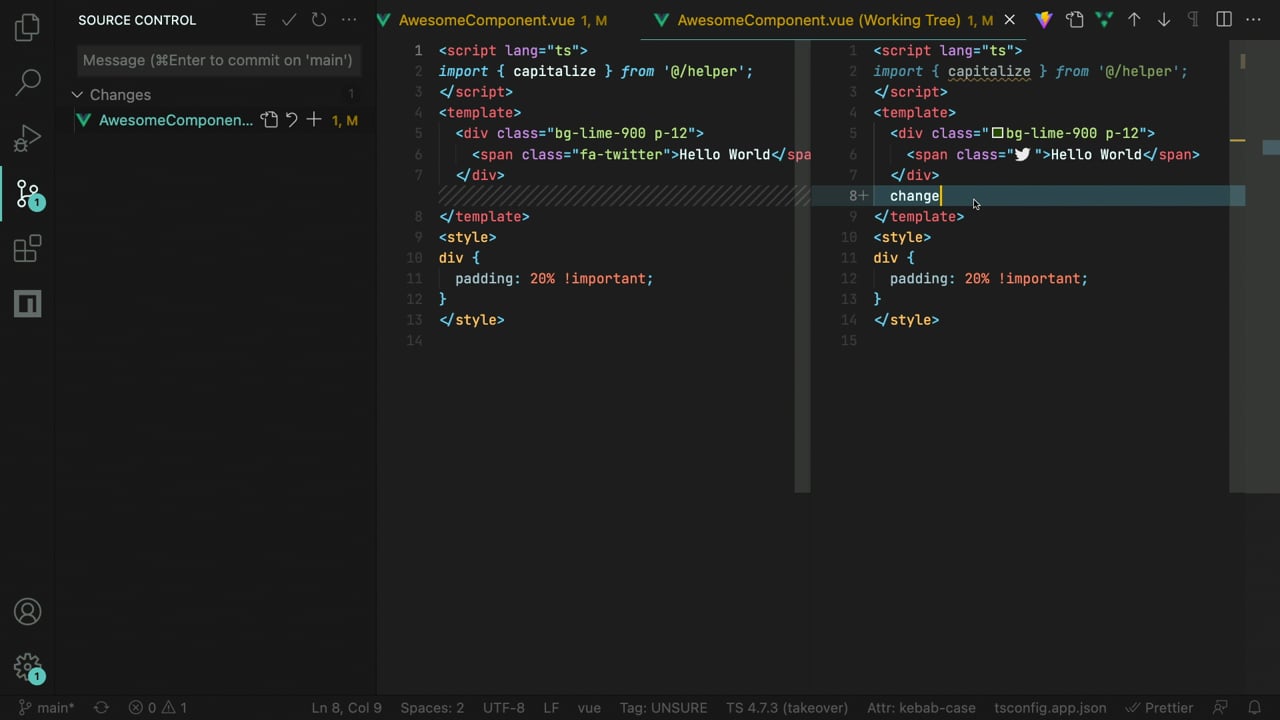Open the Search view in the activity bar
Image resolution: width=1280 pixels, height=720 pixels.
[x=27, y=82]
